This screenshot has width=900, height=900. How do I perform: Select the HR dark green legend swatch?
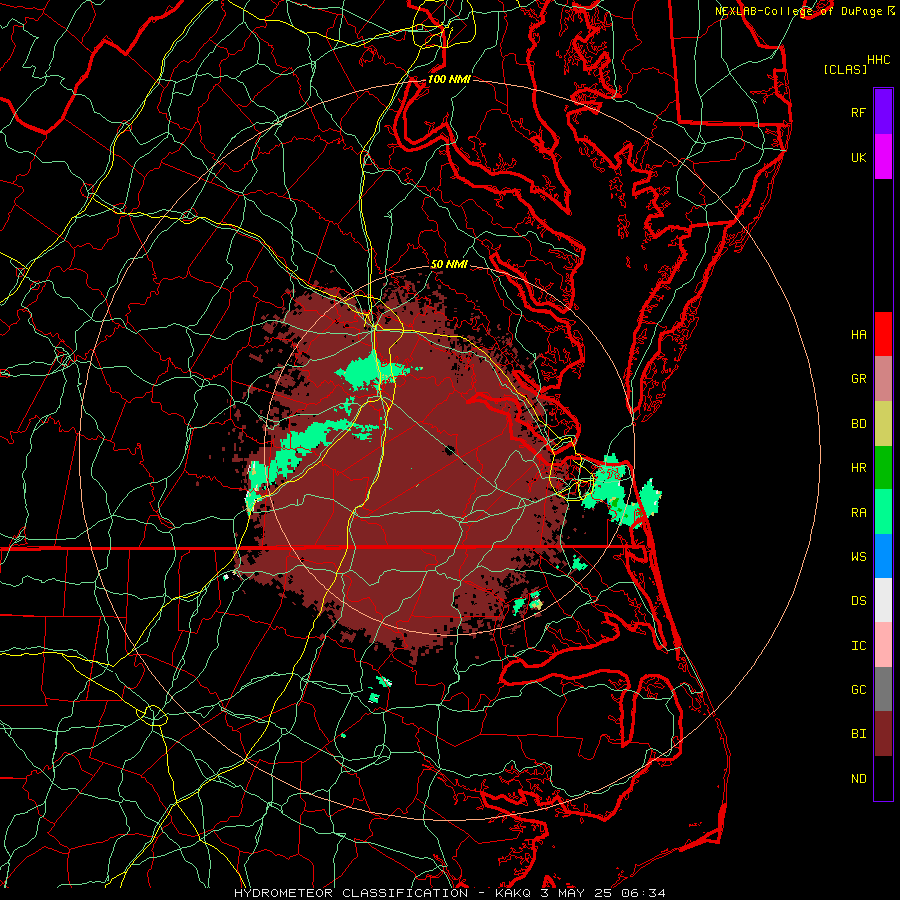(x=883, y=468)
